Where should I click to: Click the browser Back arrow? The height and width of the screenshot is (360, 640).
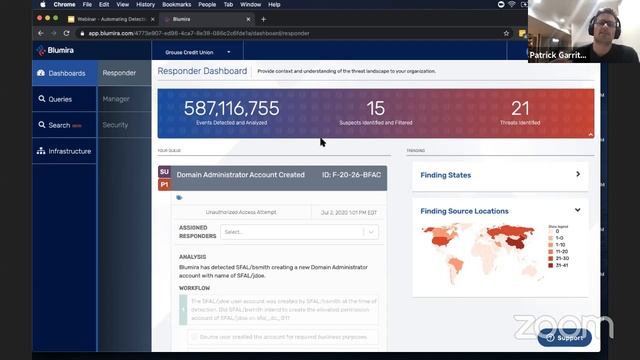coord(40,33)
